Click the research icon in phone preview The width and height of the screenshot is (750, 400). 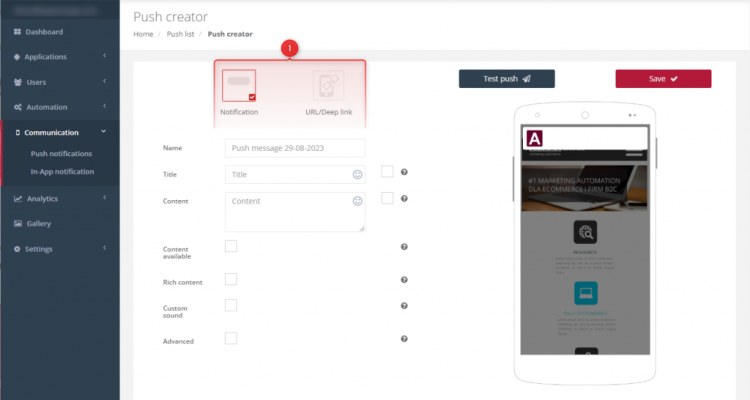tap(585, 232)
